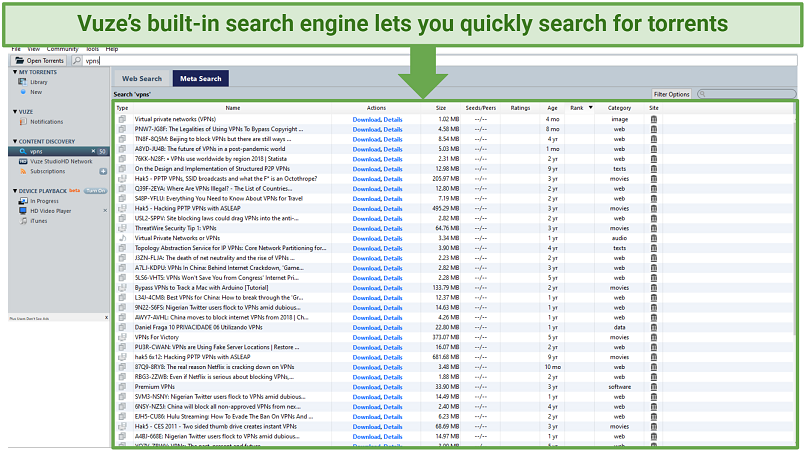
Task: Collapse the VUZE sidebar section
Action: click(x=15, y=112)
